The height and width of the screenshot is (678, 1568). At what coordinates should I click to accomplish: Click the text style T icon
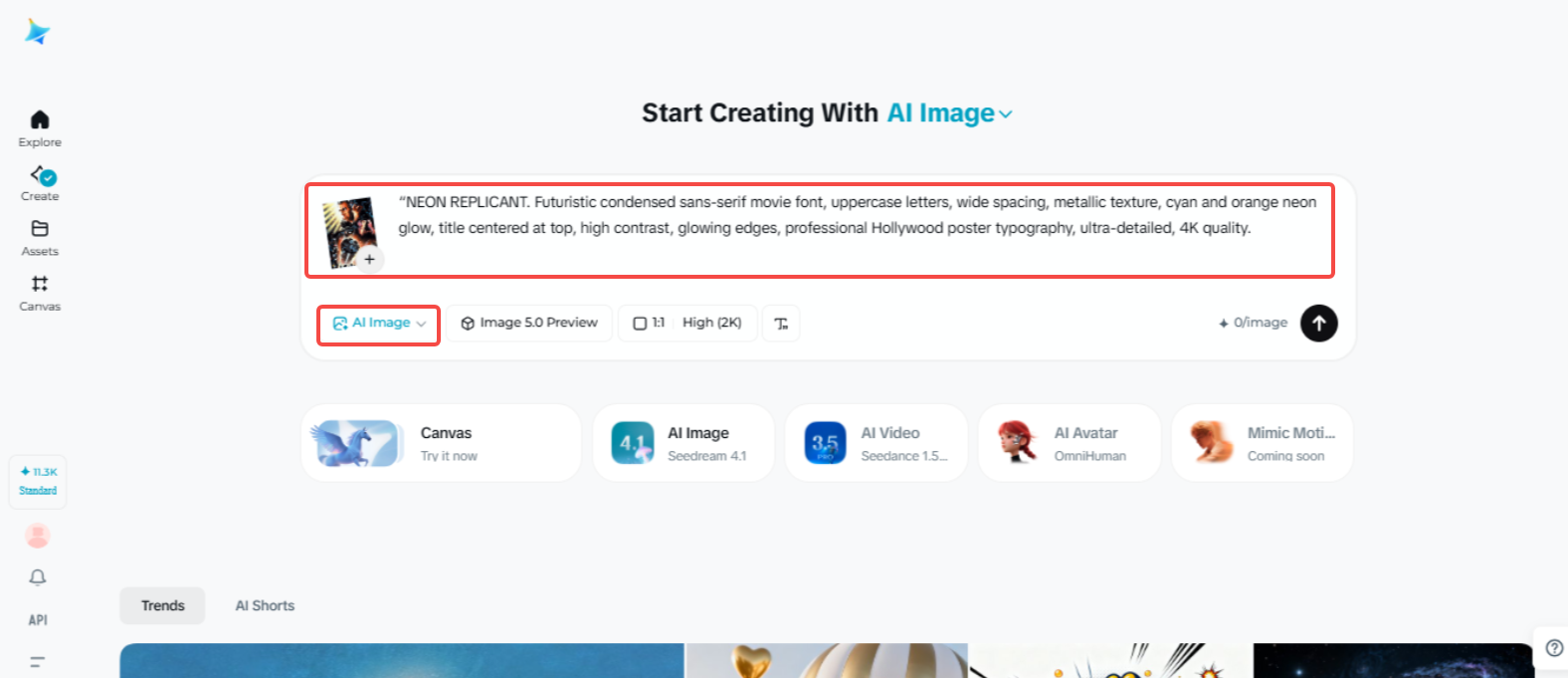click(x=781, y=324)
